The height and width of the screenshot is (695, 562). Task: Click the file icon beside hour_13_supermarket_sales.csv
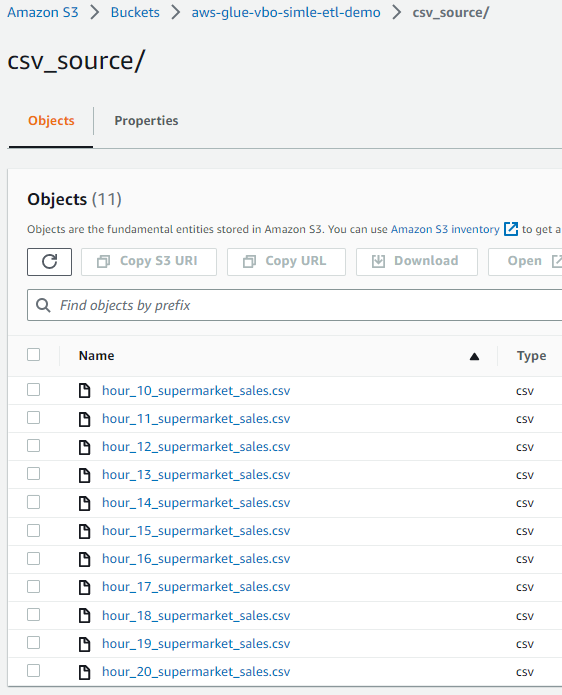84,475
